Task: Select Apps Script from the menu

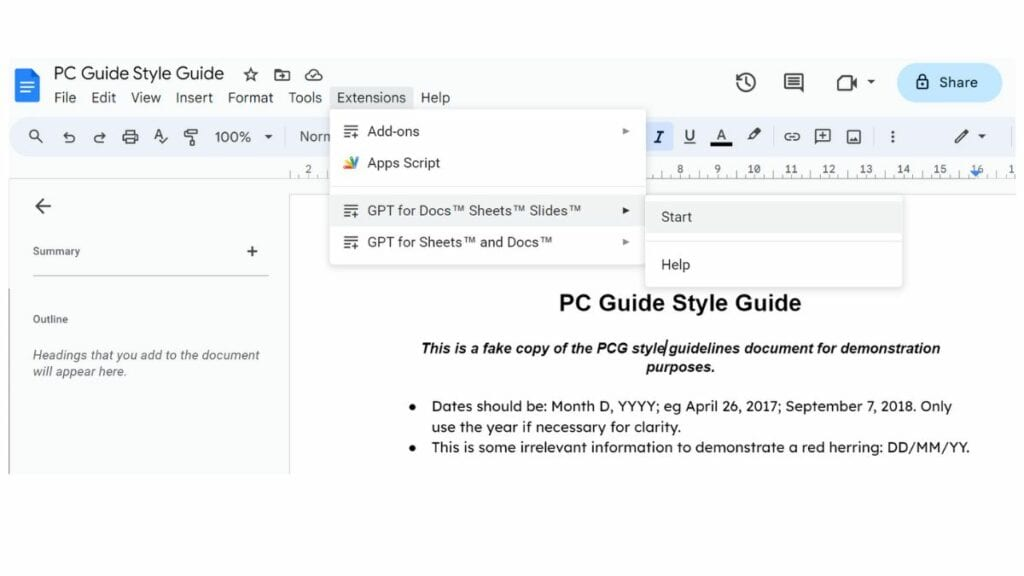Action: (x=403, y=162)
